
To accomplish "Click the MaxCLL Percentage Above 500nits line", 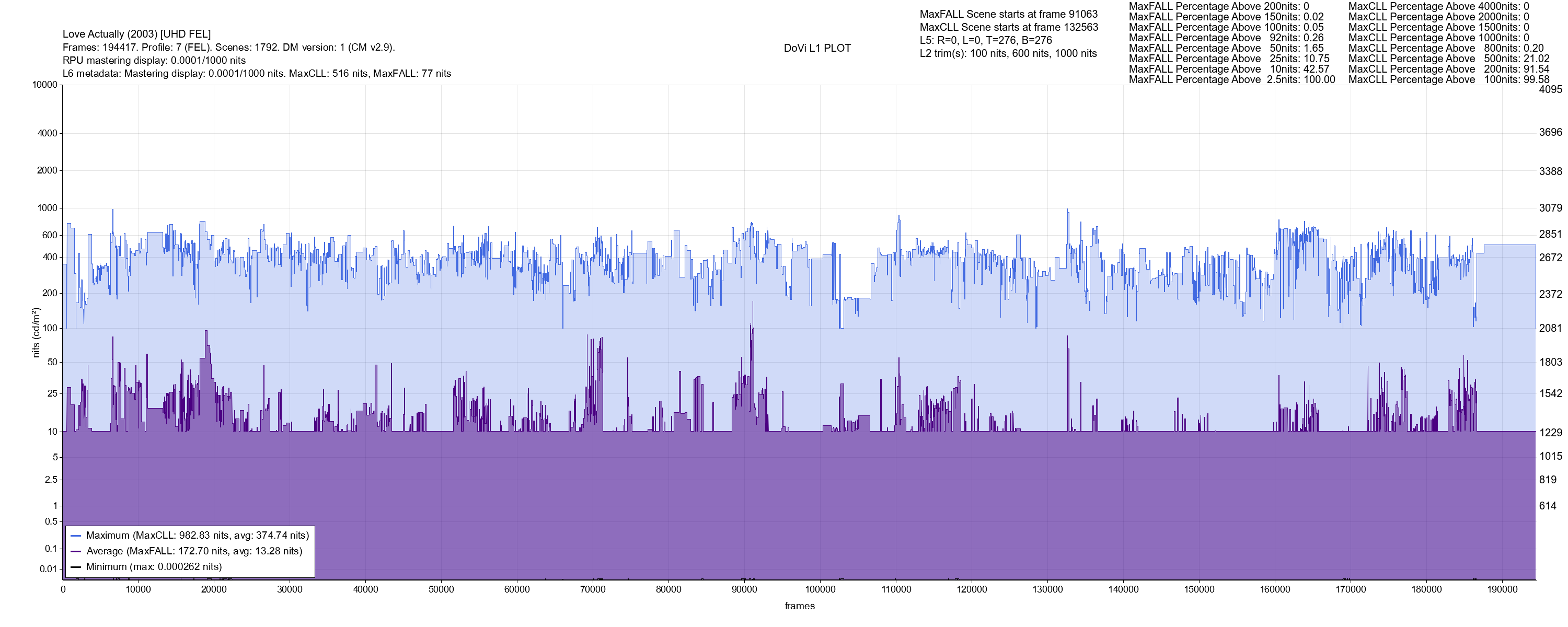I will 1449,59.
